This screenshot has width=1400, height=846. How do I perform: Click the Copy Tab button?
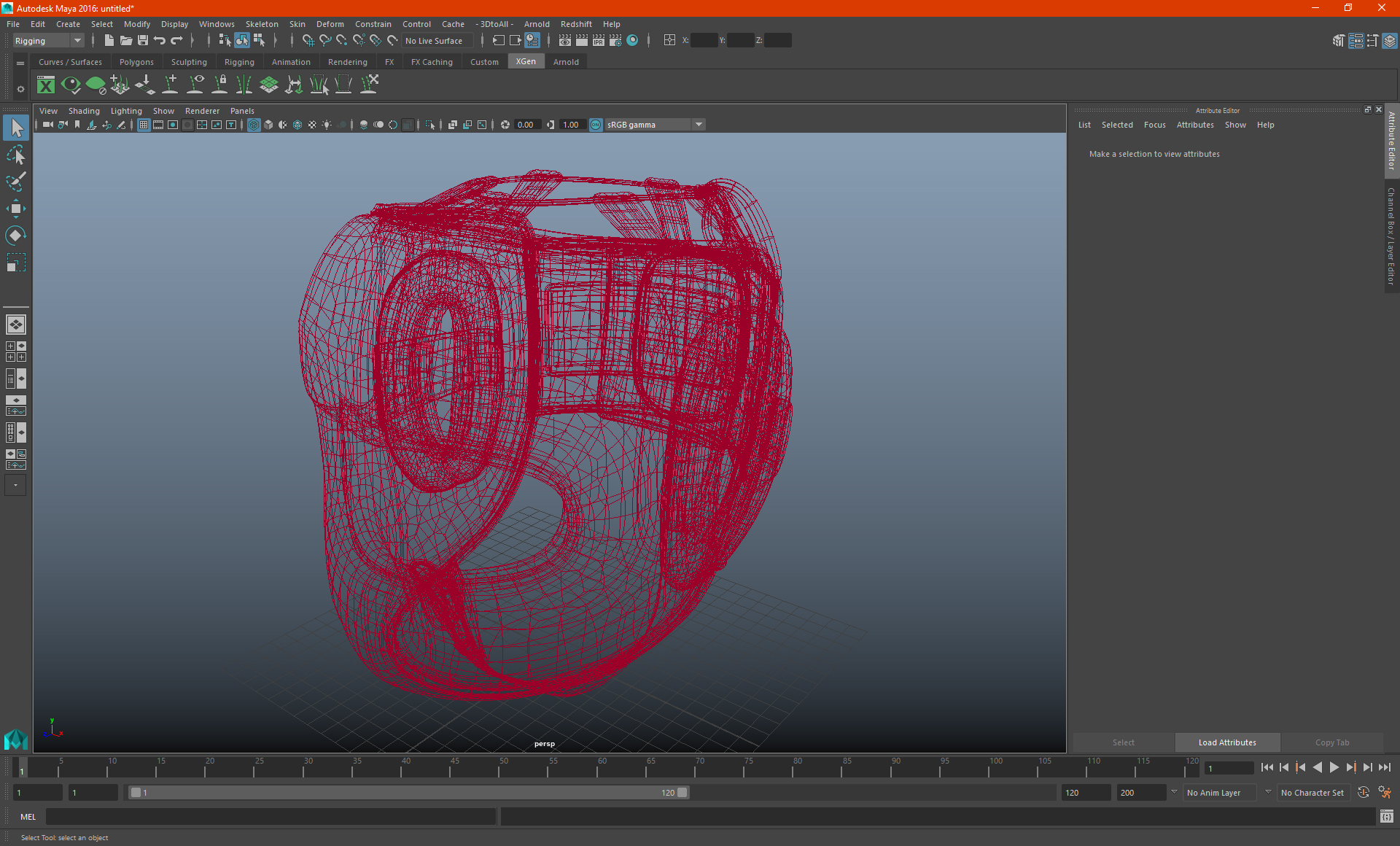[x=1332, y=742]
